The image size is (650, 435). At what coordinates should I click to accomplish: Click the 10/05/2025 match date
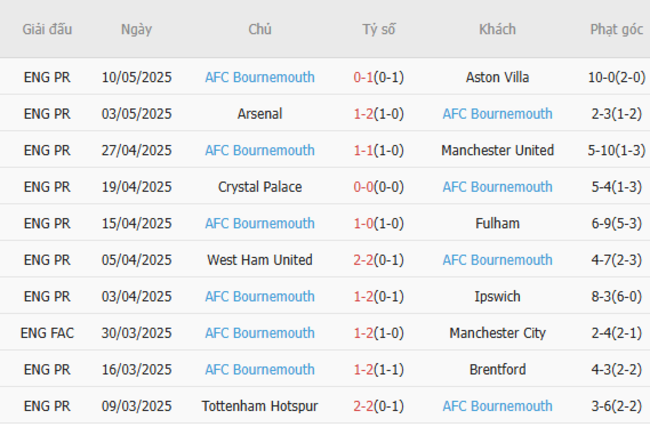[136, 77]
